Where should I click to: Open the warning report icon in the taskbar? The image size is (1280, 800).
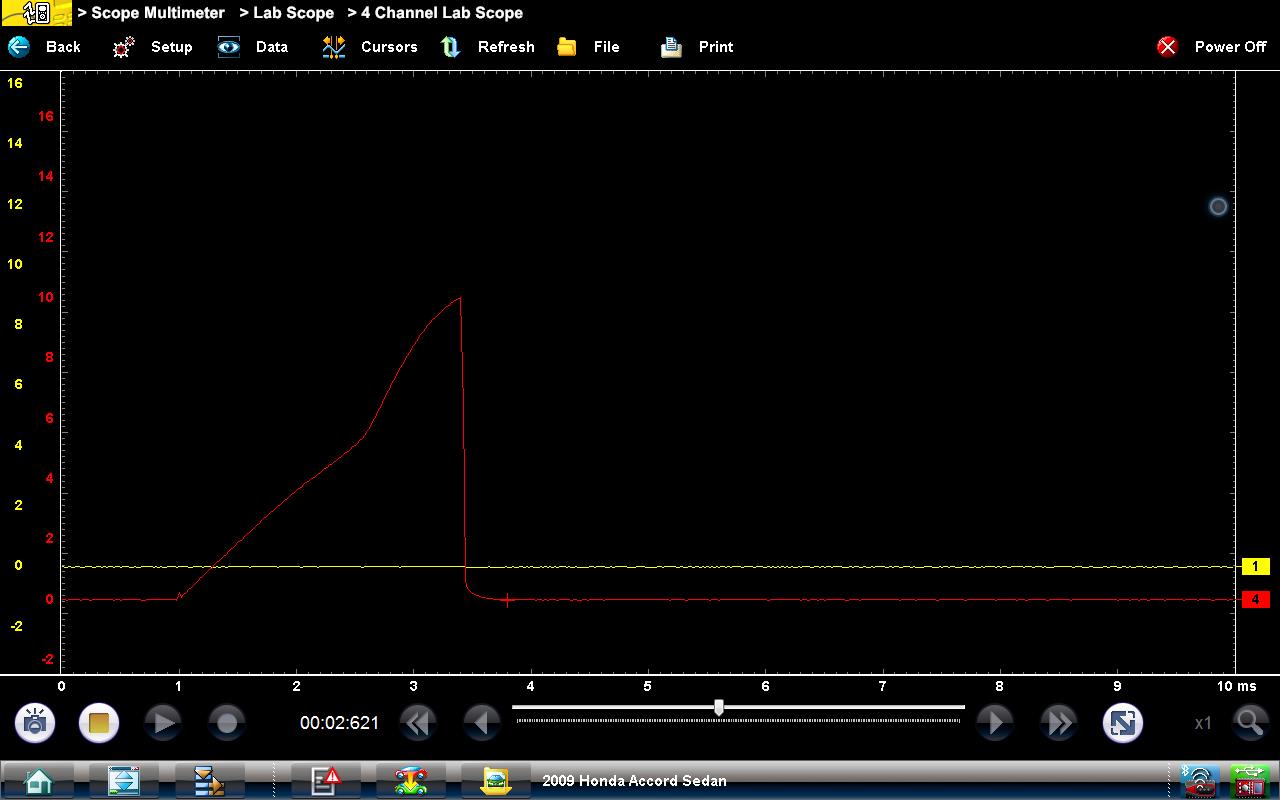coord(326,781)
